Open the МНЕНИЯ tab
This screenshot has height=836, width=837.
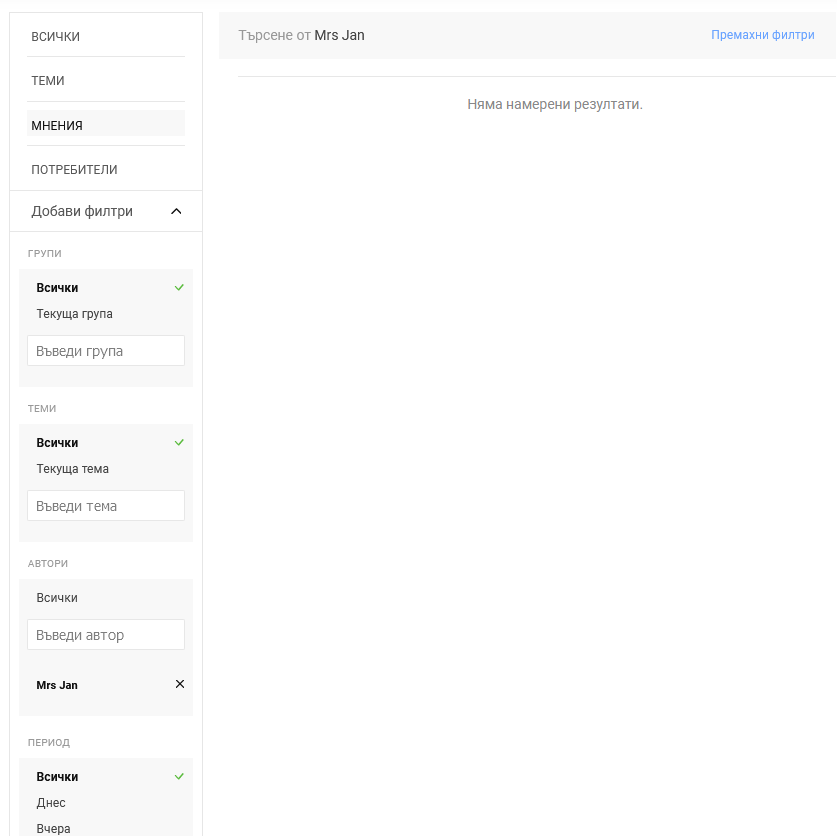tap(106, 125)
